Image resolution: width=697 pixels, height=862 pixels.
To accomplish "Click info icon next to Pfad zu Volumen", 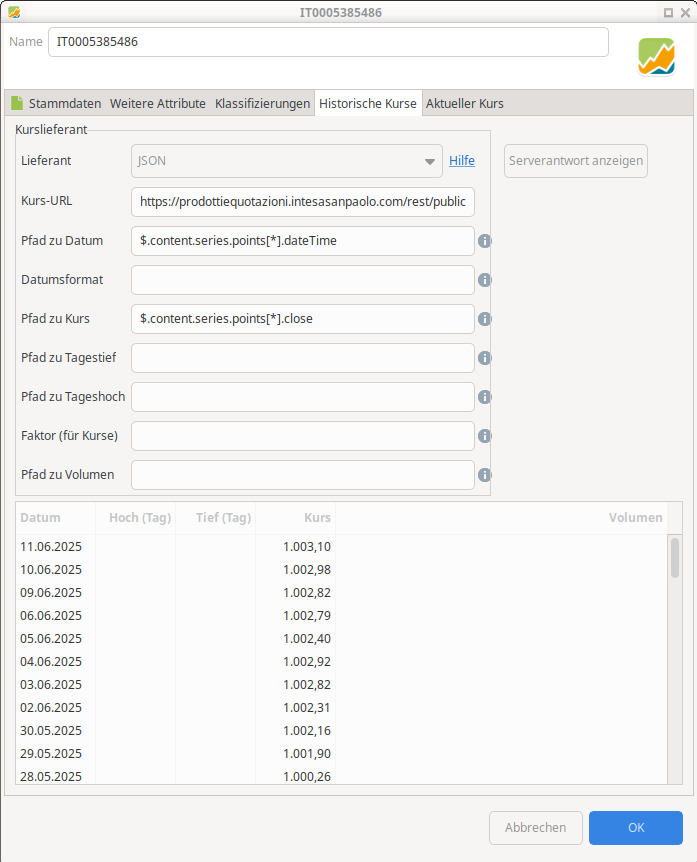I will click(x=484, y=475).
